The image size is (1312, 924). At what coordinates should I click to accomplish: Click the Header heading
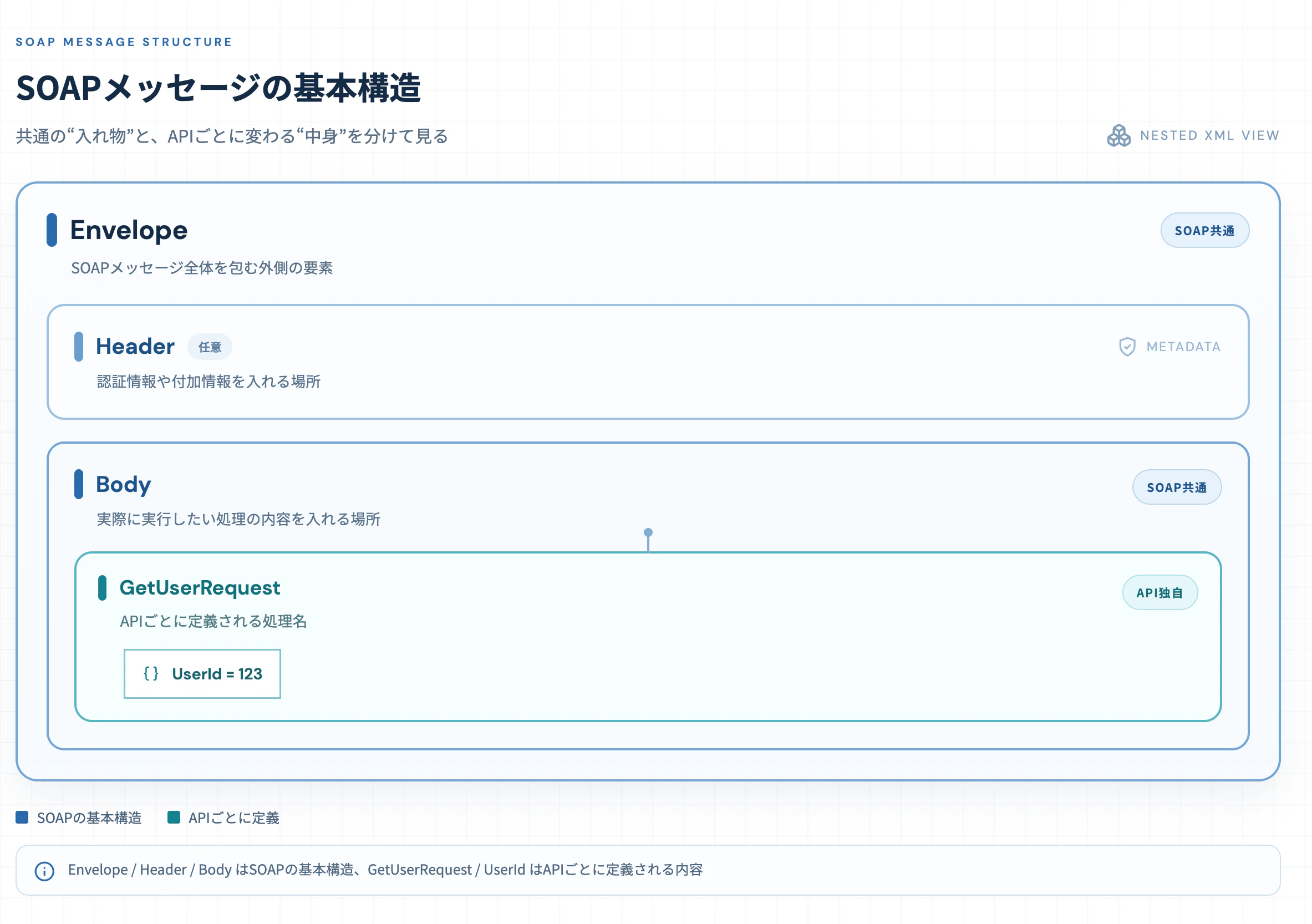tap(135, 346)
